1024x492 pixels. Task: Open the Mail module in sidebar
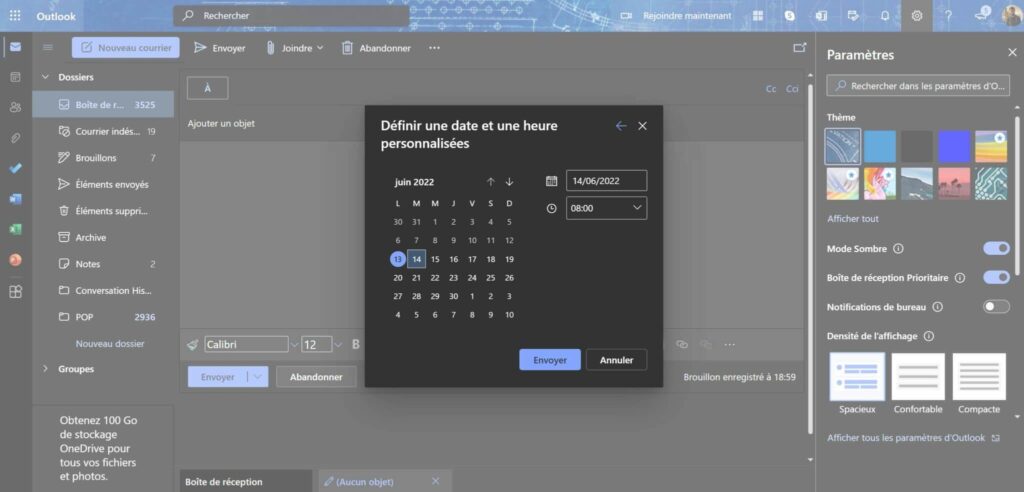[15, 47]
